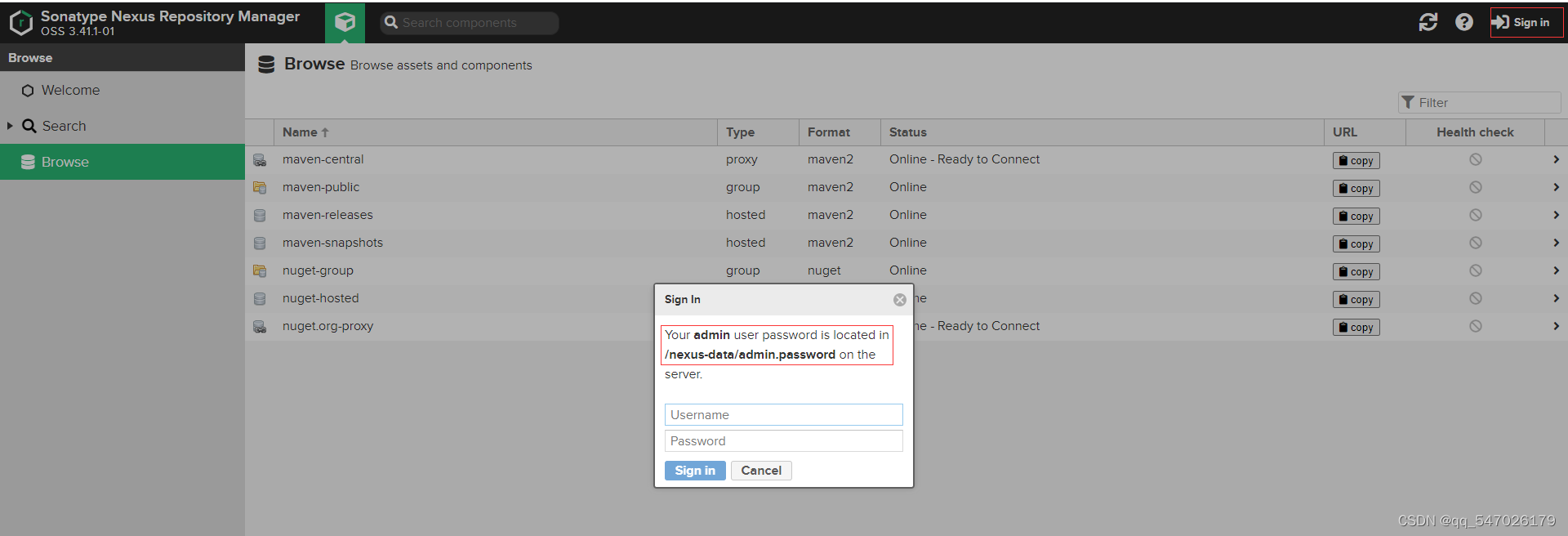The width and height of the screenshot is (1568, 536).
Task: Click the Health check column header
Action: (x=1475, y=132)
